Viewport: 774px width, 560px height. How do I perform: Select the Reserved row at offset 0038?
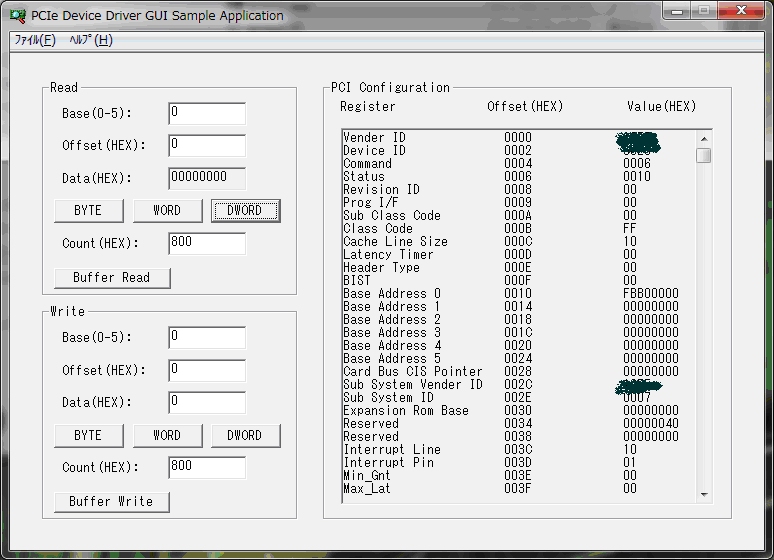pyautogui.click(x=519, y=437)
